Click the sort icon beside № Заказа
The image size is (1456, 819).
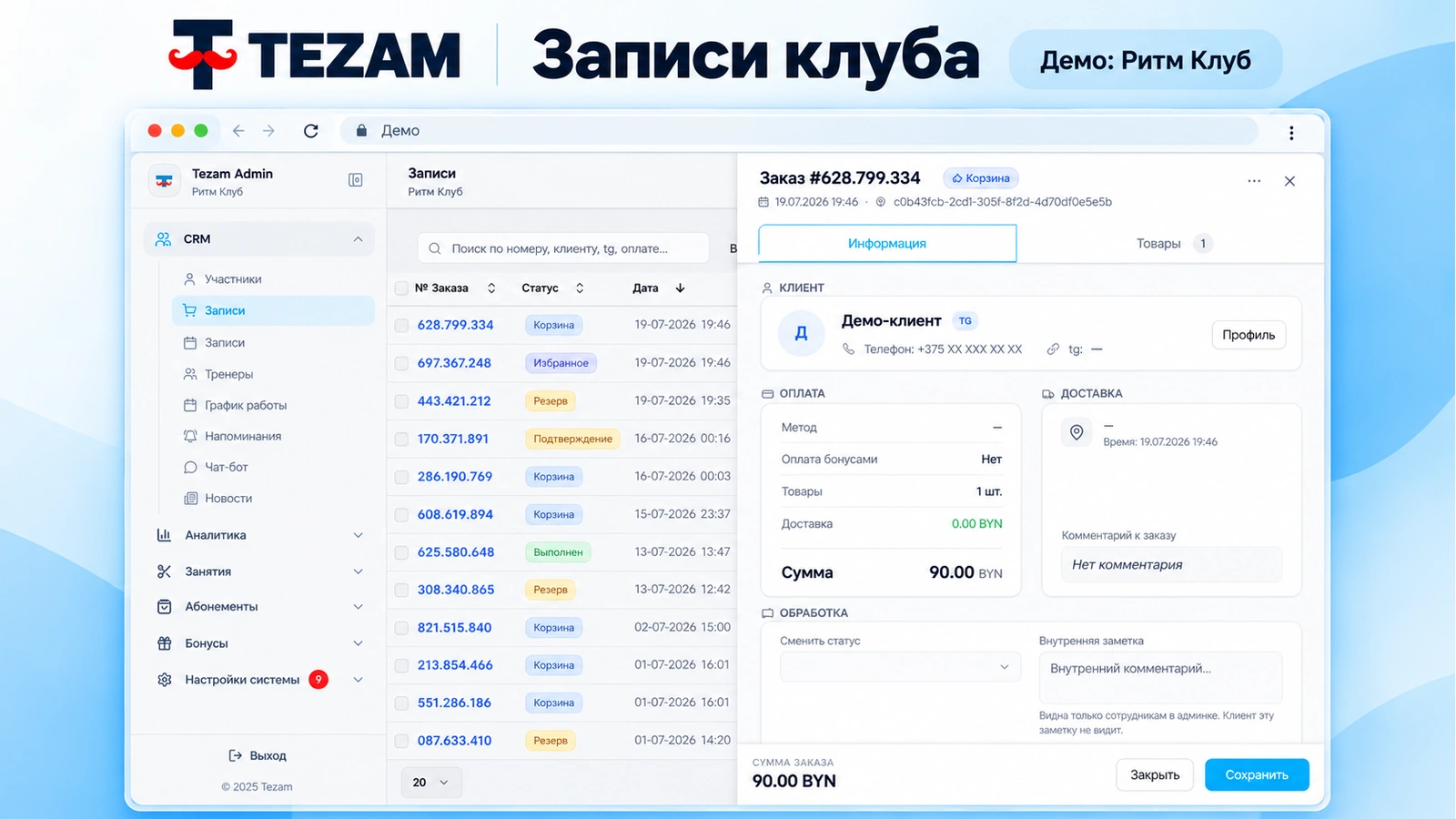(491, 288)
